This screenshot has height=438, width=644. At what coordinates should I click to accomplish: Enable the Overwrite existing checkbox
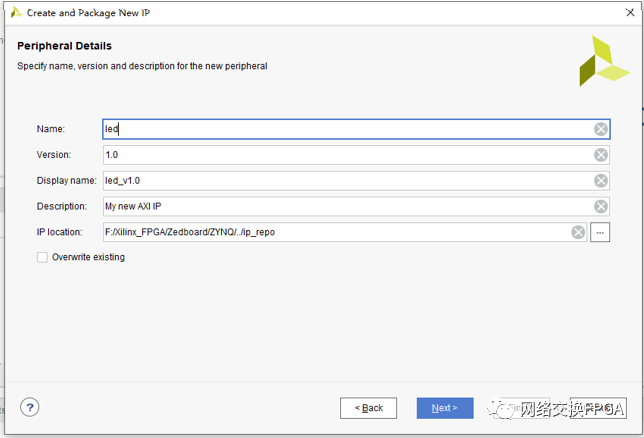click(42, 258)
